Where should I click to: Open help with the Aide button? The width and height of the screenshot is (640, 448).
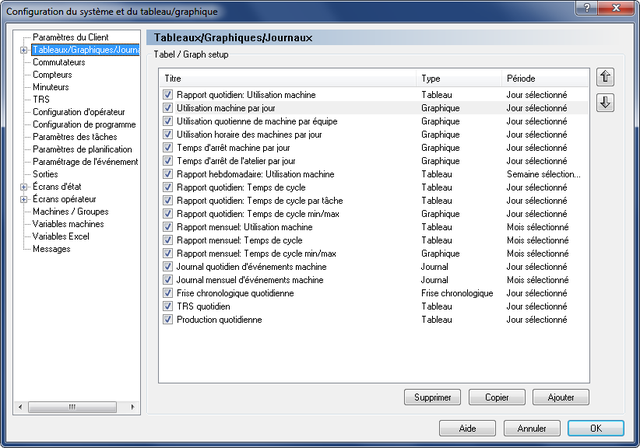point(467,428)
